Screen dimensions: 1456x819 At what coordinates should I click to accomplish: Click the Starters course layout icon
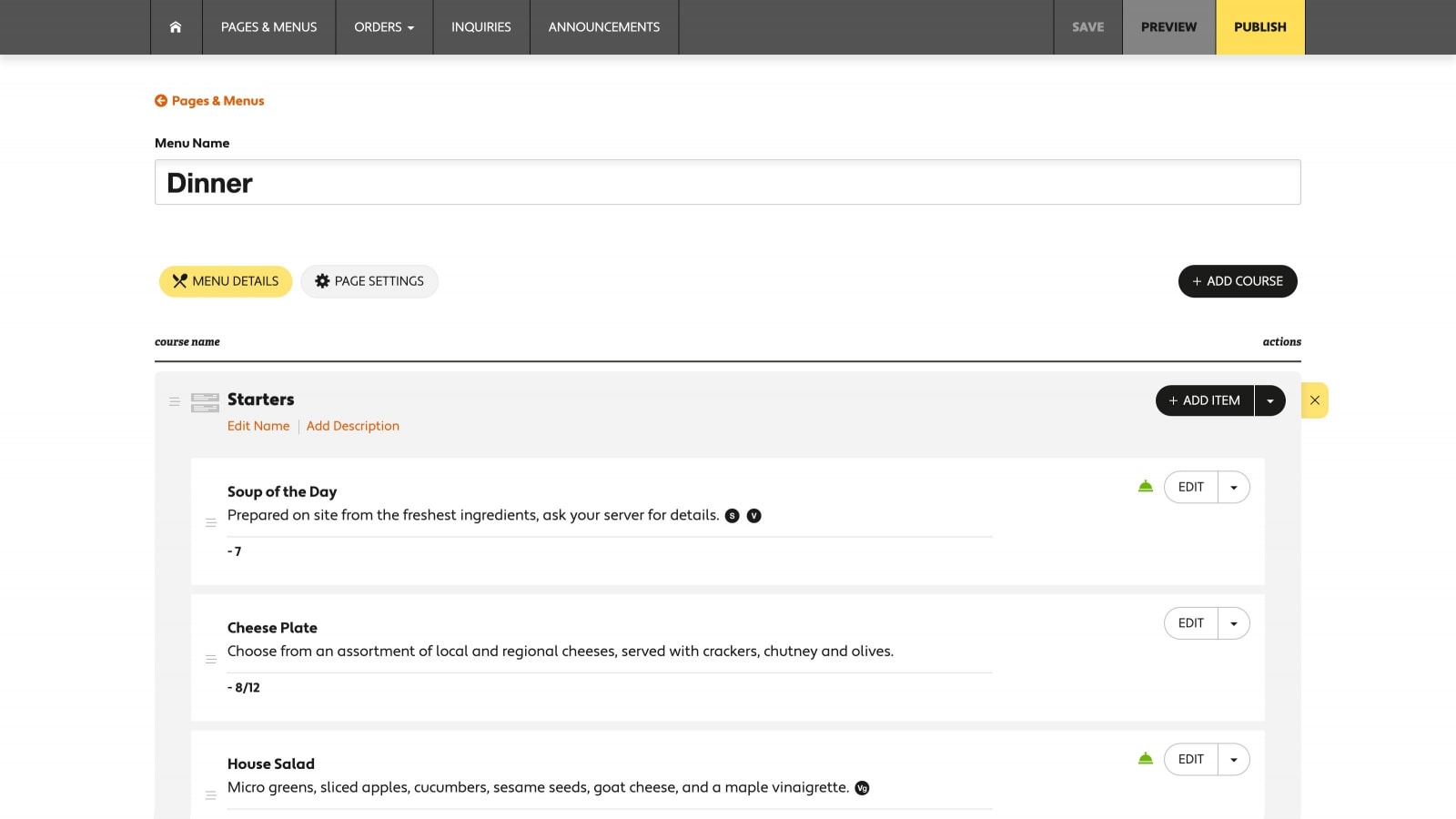(x=205, y=402)
